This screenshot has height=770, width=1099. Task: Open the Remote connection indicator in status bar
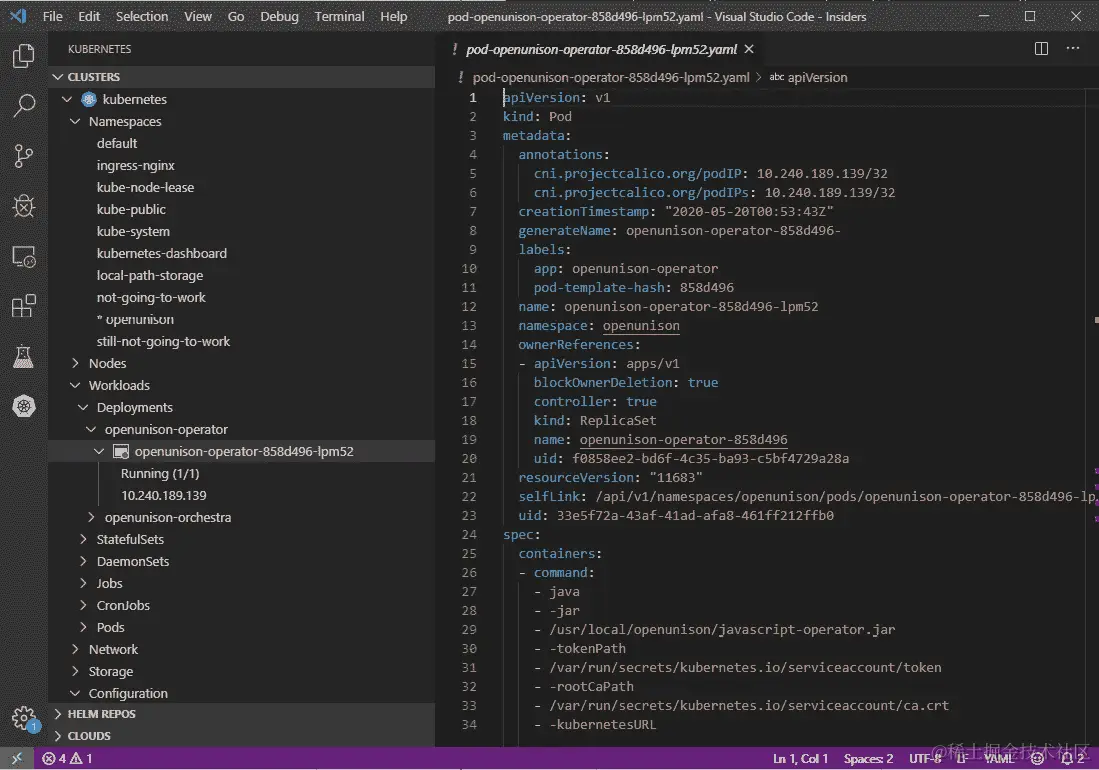[x=14, y=759]
